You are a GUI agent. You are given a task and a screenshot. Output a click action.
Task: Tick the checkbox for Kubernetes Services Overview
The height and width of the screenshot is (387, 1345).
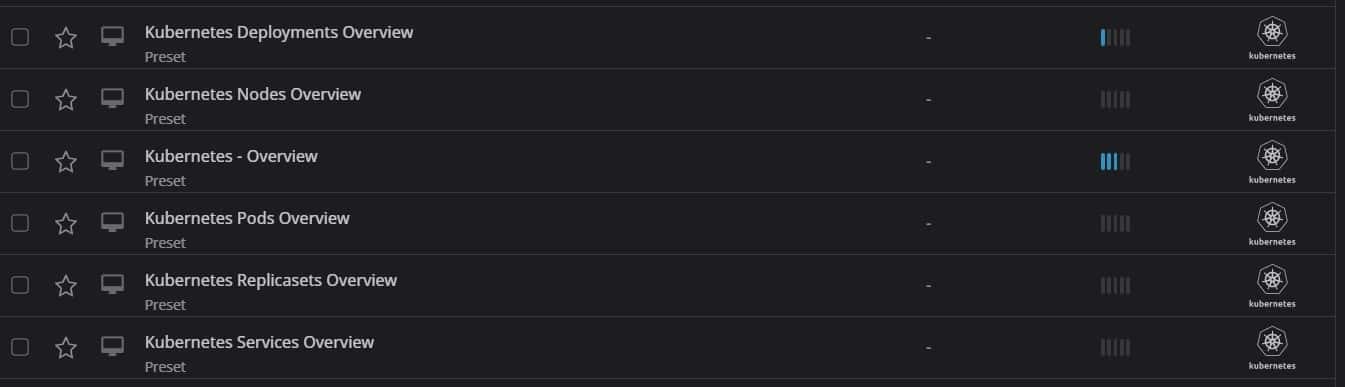tap(20, 347)
